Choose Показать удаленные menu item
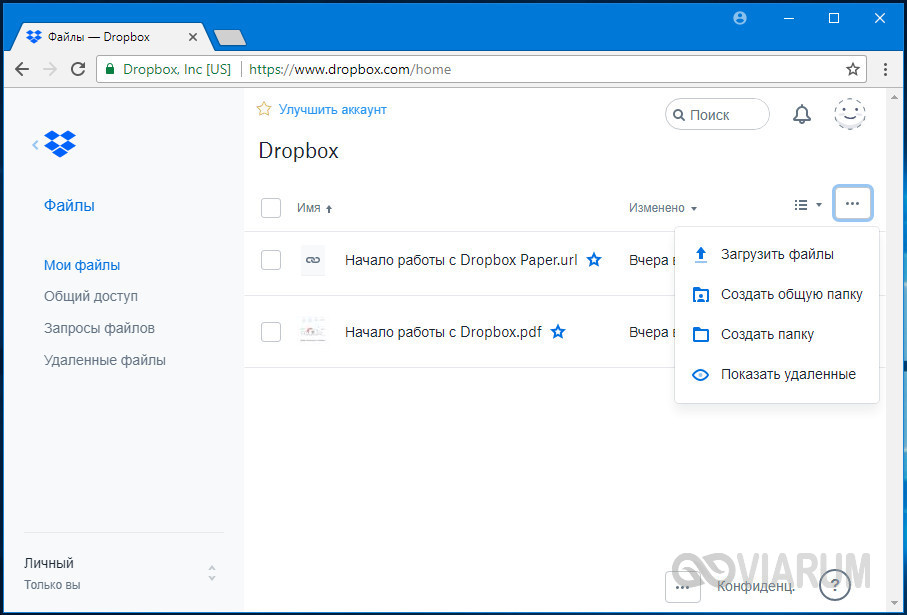 tap(777, 374)
